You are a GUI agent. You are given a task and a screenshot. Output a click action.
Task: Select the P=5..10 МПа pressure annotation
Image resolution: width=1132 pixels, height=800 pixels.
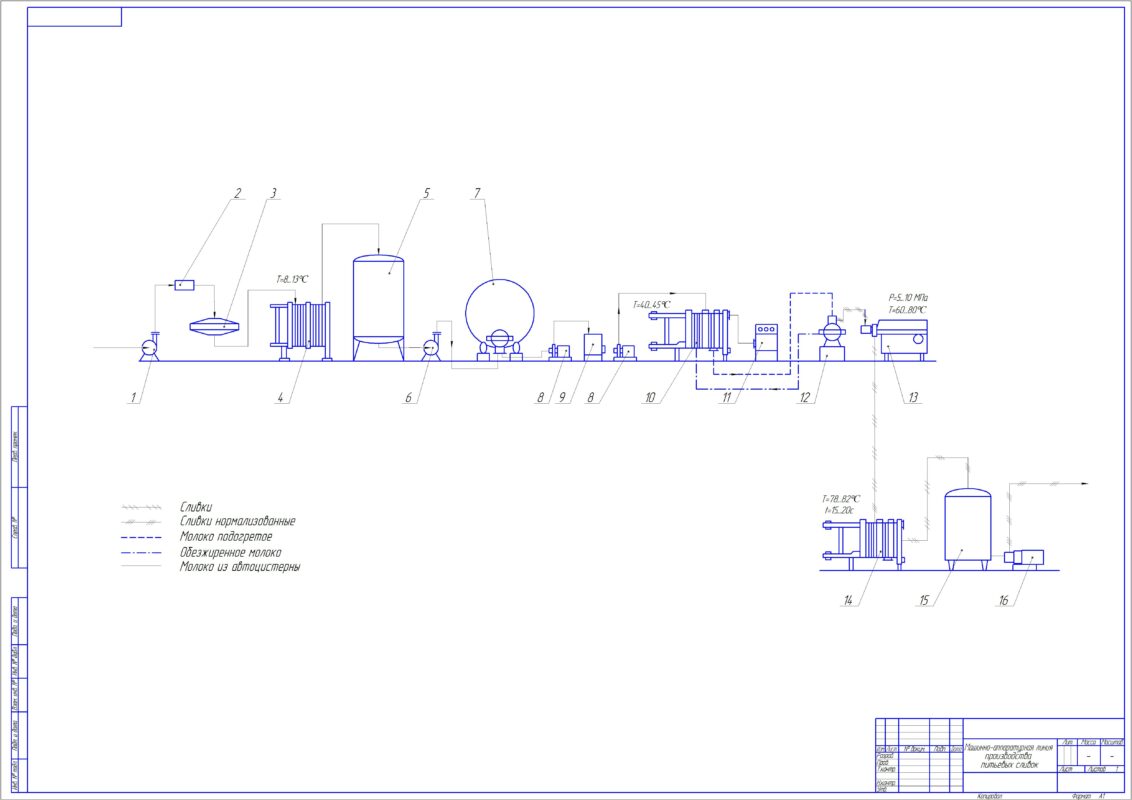[x=908, y=297]
